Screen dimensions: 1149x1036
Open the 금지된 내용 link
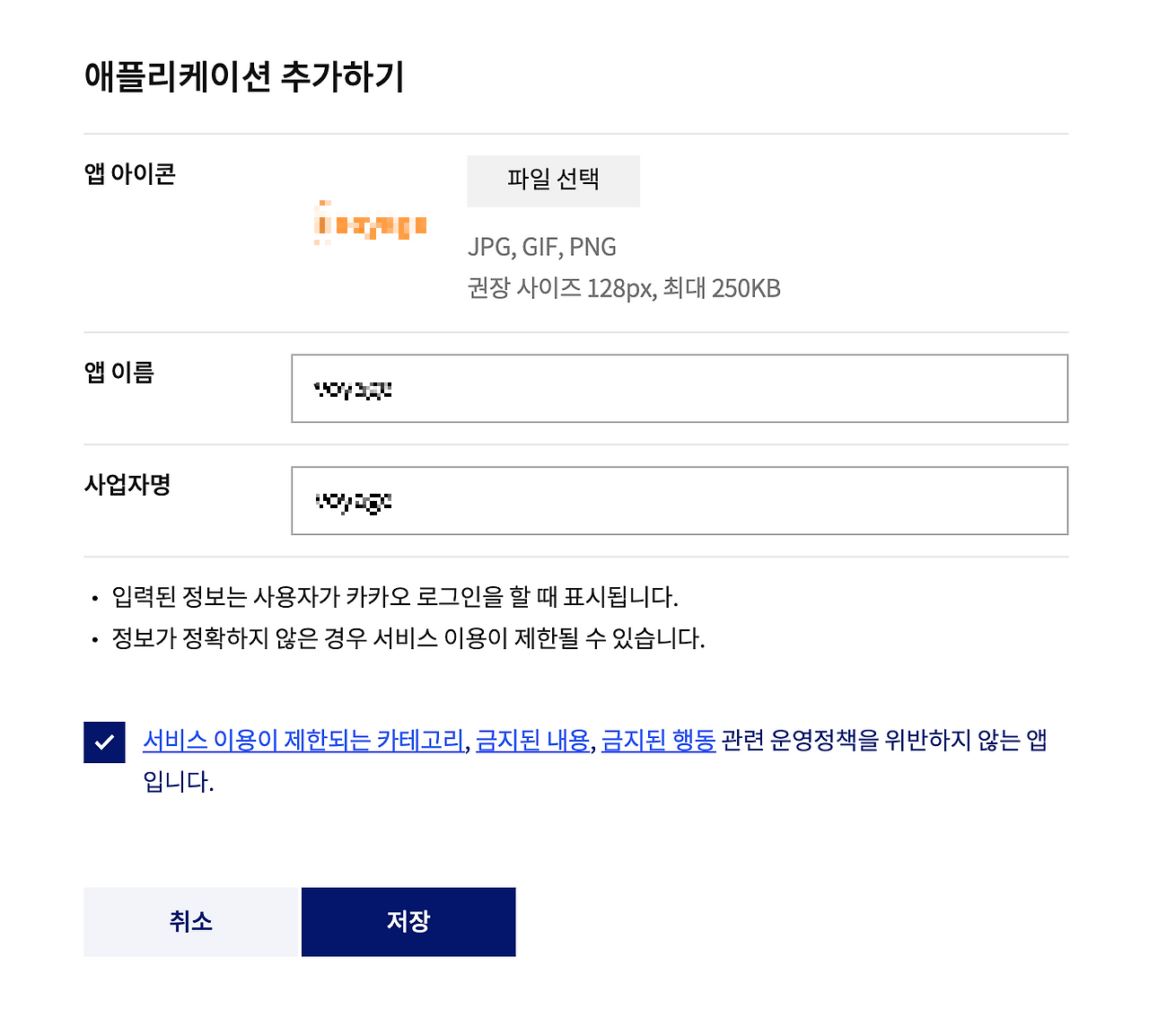pos(532,740)
